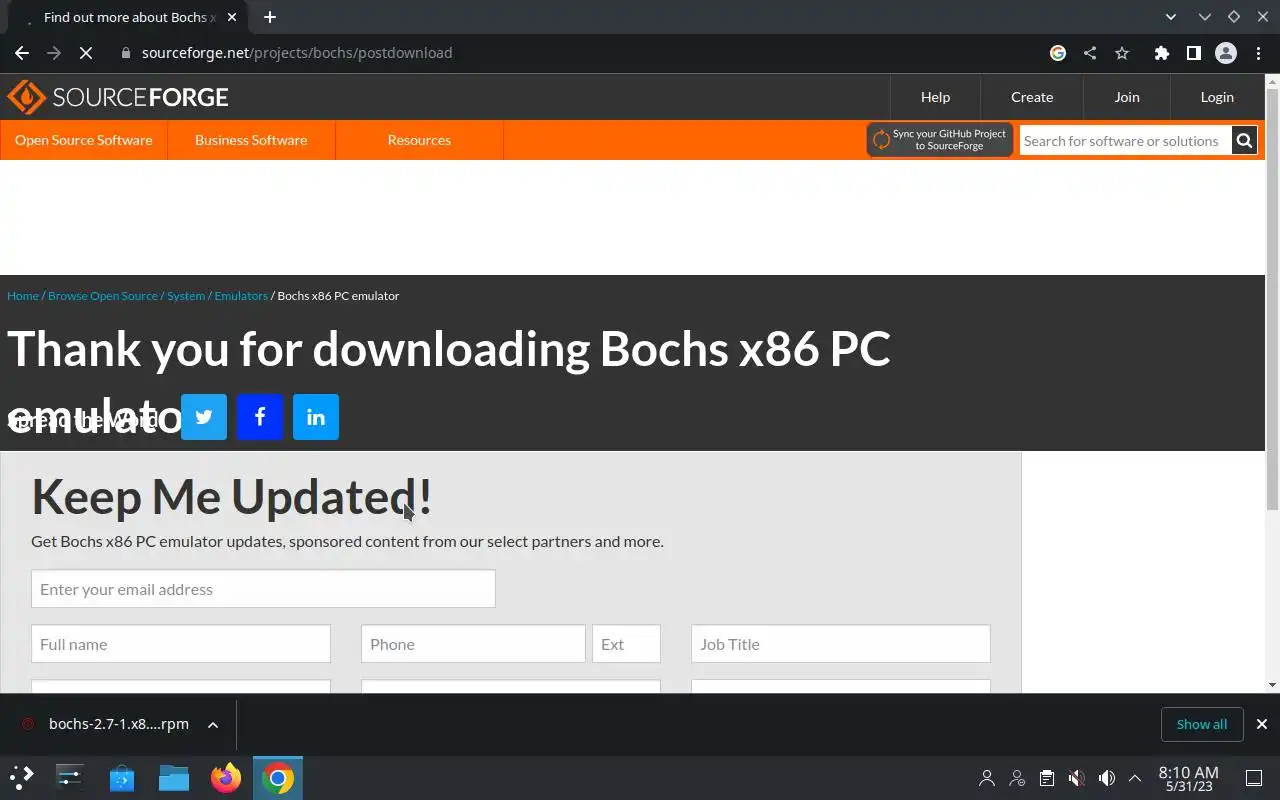
Task: Open Chrome profile avatar
Action: 1226,53
